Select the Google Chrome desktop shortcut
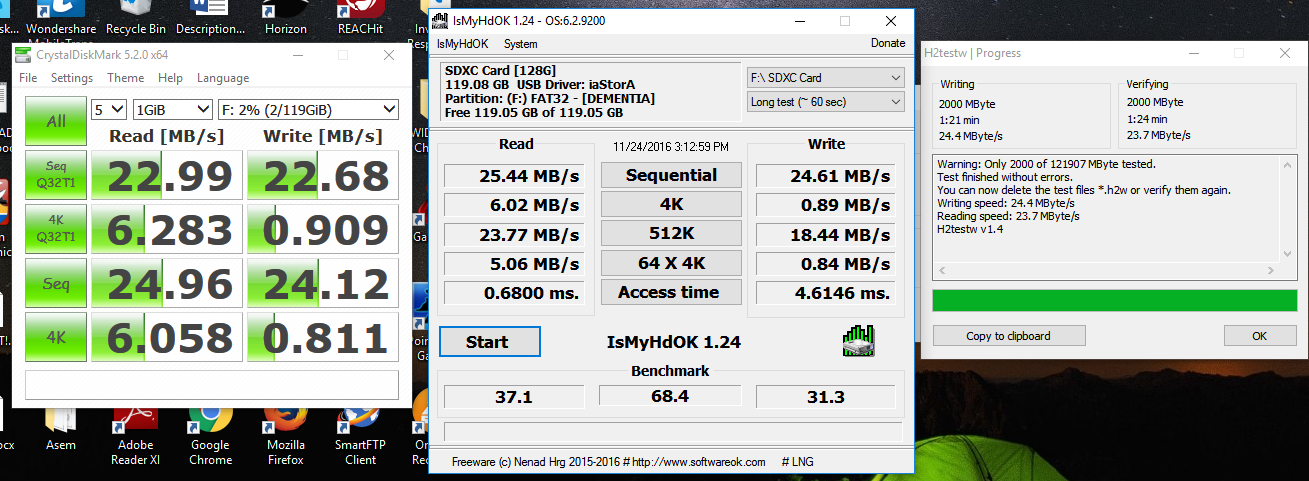The height and width of the screenshot is (481, 1309). coord(210,436)
